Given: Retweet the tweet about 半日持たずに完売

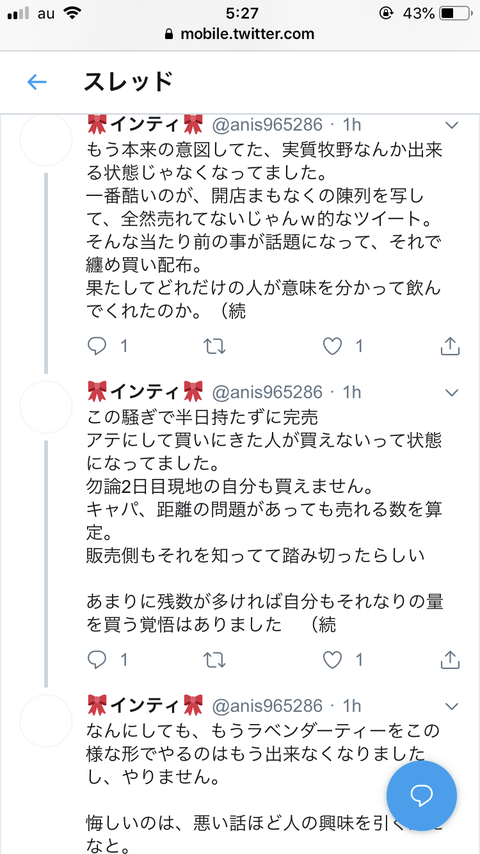Looking at the screenshot, I should click(214, 660).
